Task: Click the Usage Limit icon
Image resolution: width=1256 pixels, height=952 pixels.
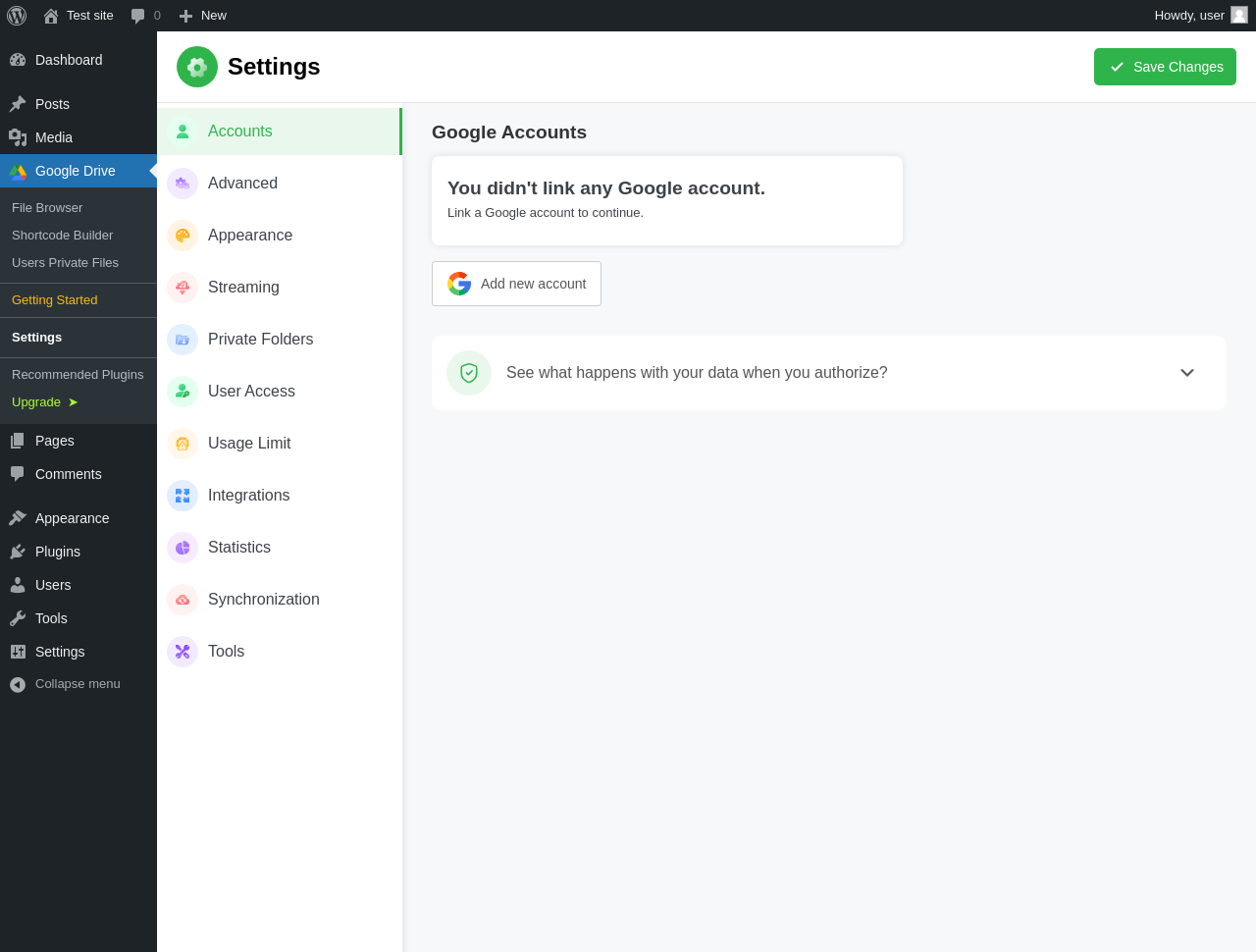Action: [183, 444]
